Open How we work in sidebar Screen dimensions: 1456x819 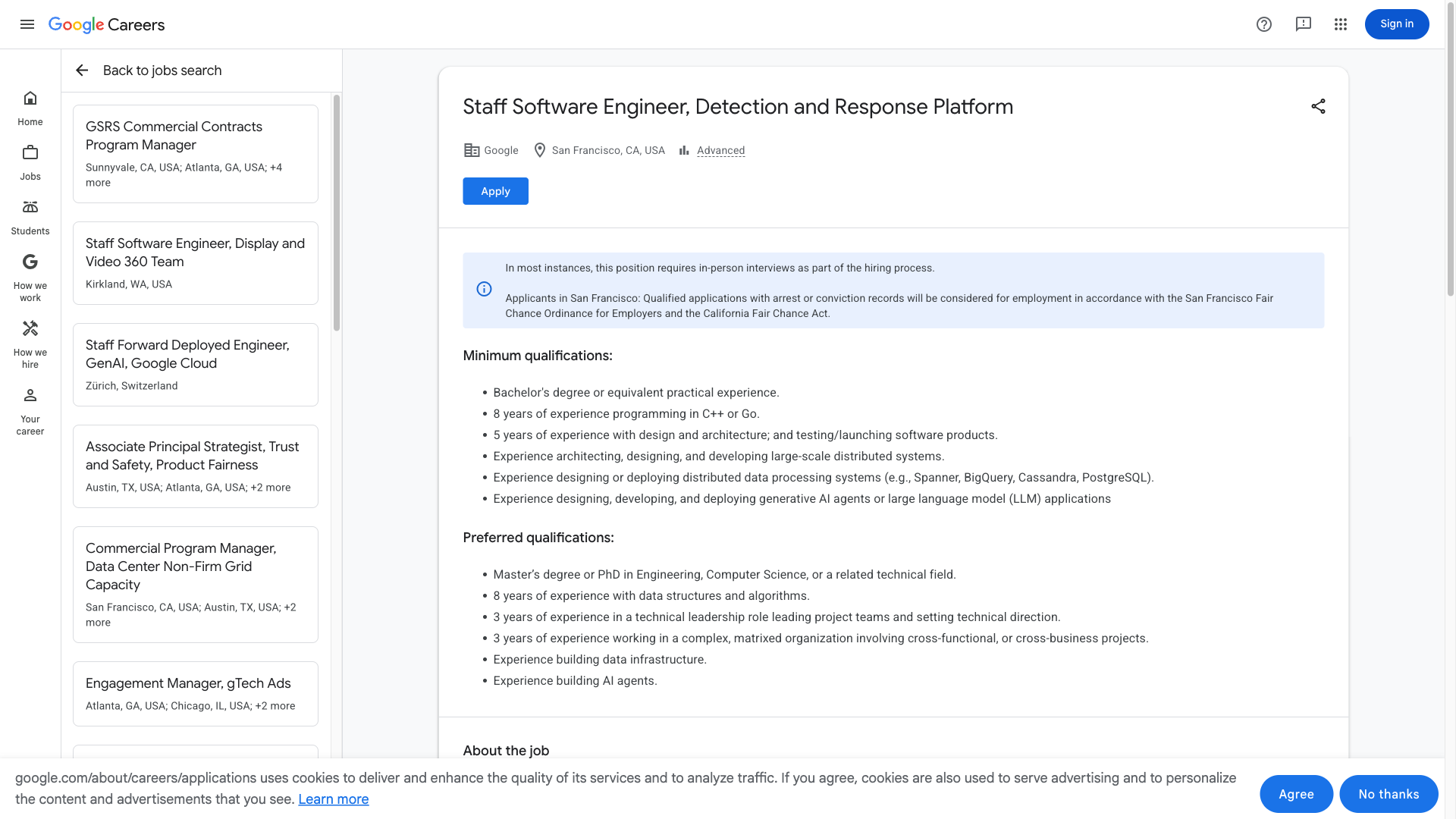(x=30, y=278)
